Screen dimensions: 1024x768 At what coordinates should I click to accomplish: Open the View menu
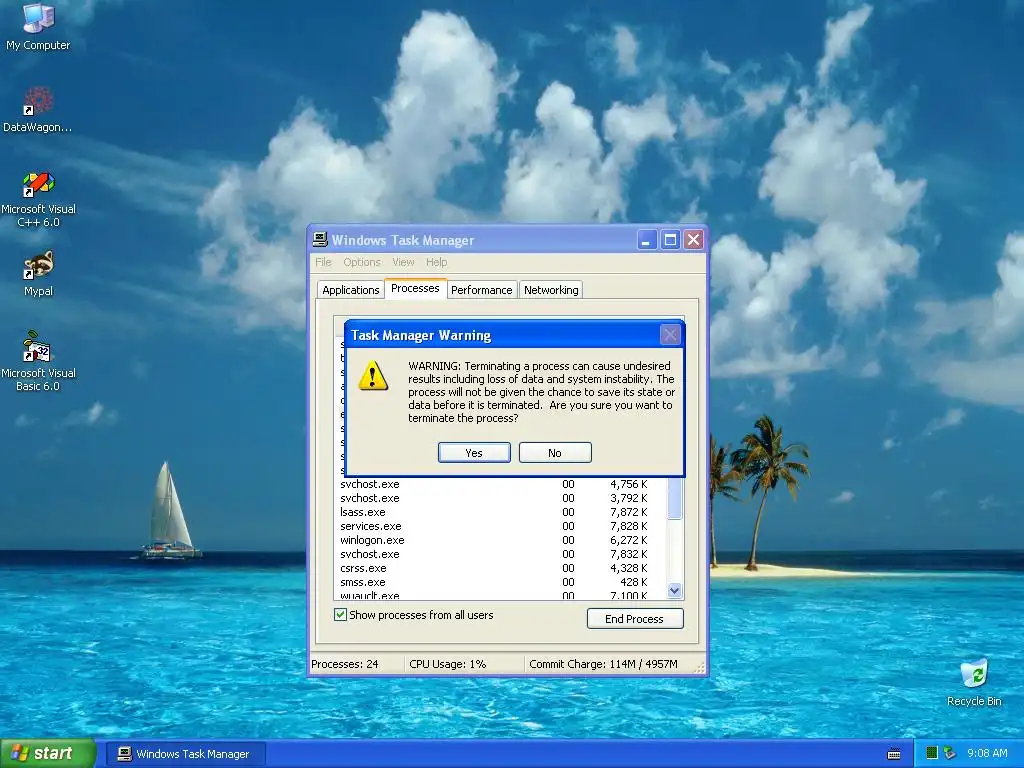click(x=403, y=262)
